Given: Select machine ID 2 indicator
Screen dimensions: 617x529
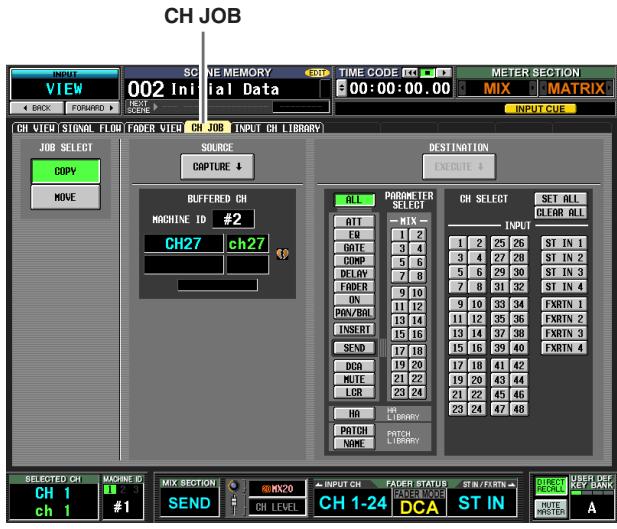Looking at the screenshot, I should click(x=123, y=490).
